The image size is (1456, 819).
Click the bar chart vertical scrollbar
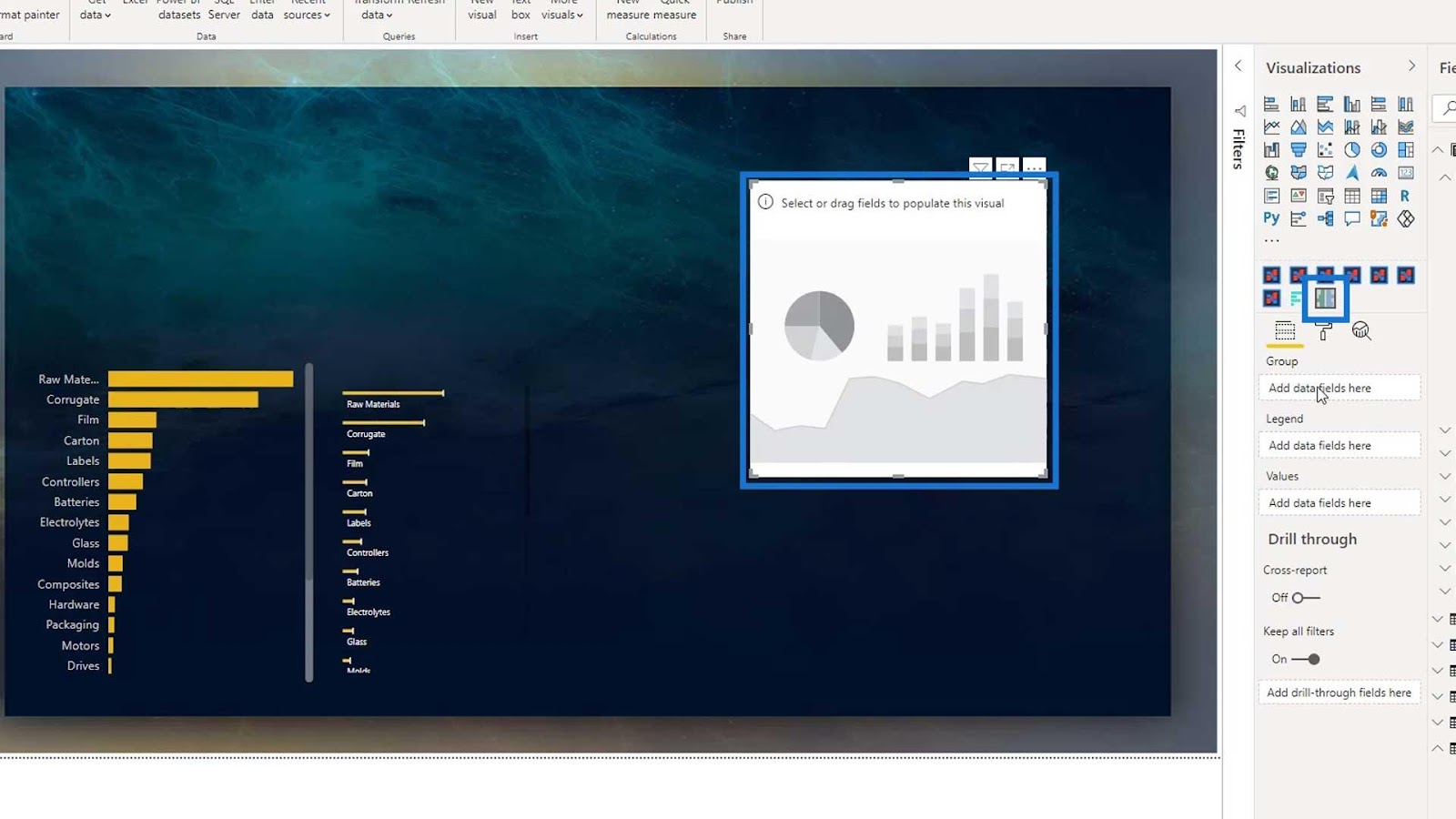coord(309,522)
